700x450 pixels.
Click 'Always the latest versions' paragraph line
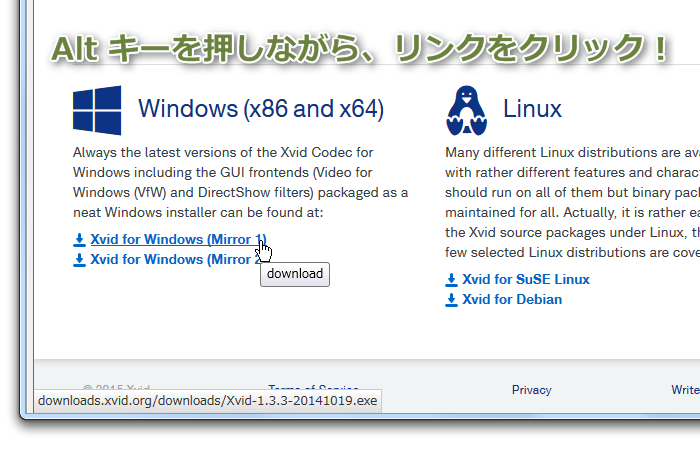point(223,153)
